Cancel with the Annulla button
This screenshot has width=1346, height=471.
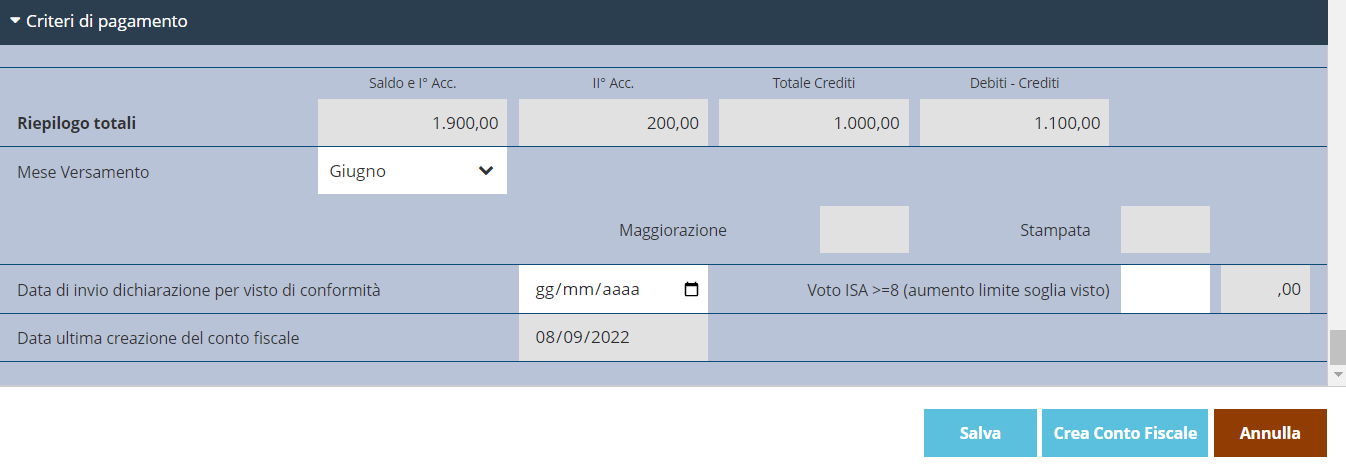(x=1270, y=433)
